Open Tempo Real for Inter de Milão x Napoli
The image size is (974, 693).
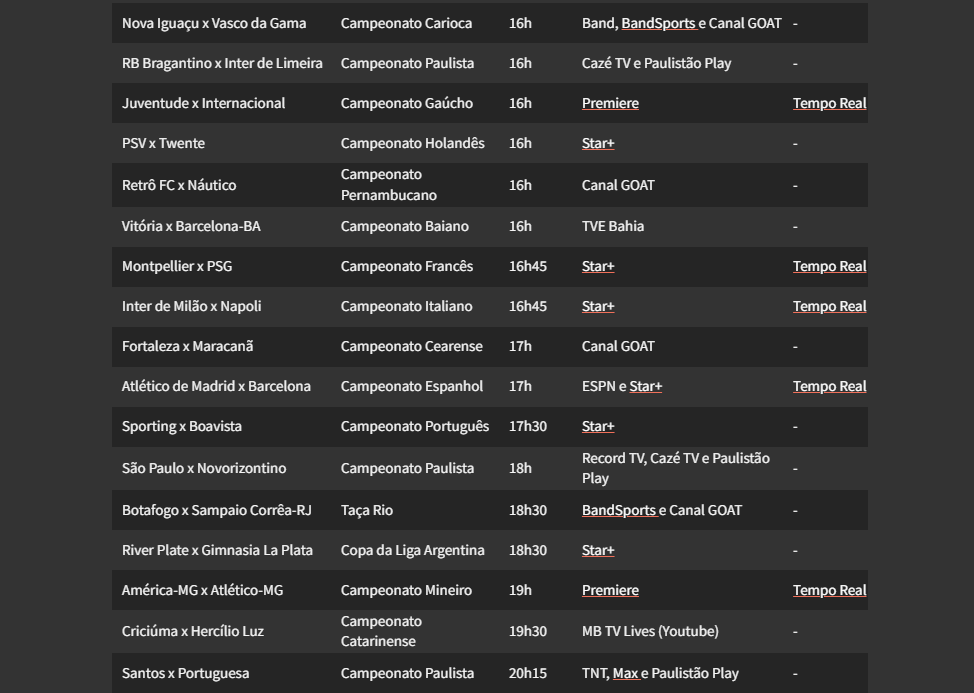click(829, 307)
